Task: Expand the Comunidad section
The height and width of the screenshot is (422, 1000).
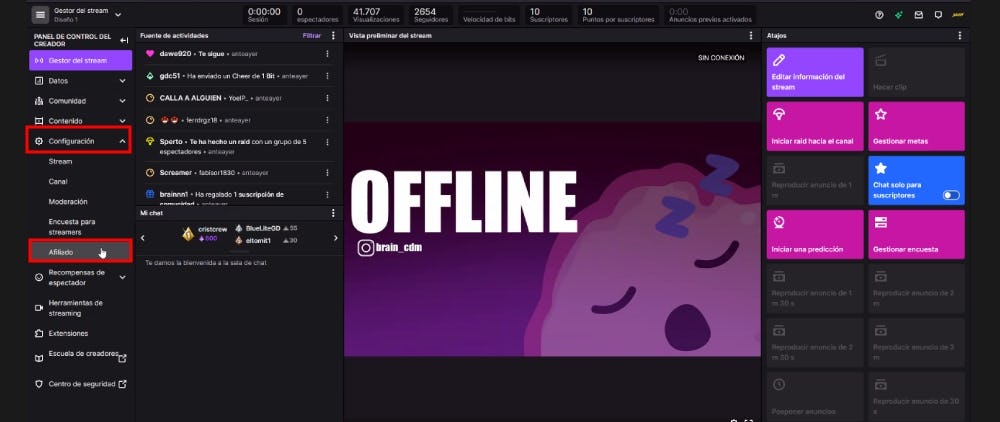Action: tap(122, 101)
